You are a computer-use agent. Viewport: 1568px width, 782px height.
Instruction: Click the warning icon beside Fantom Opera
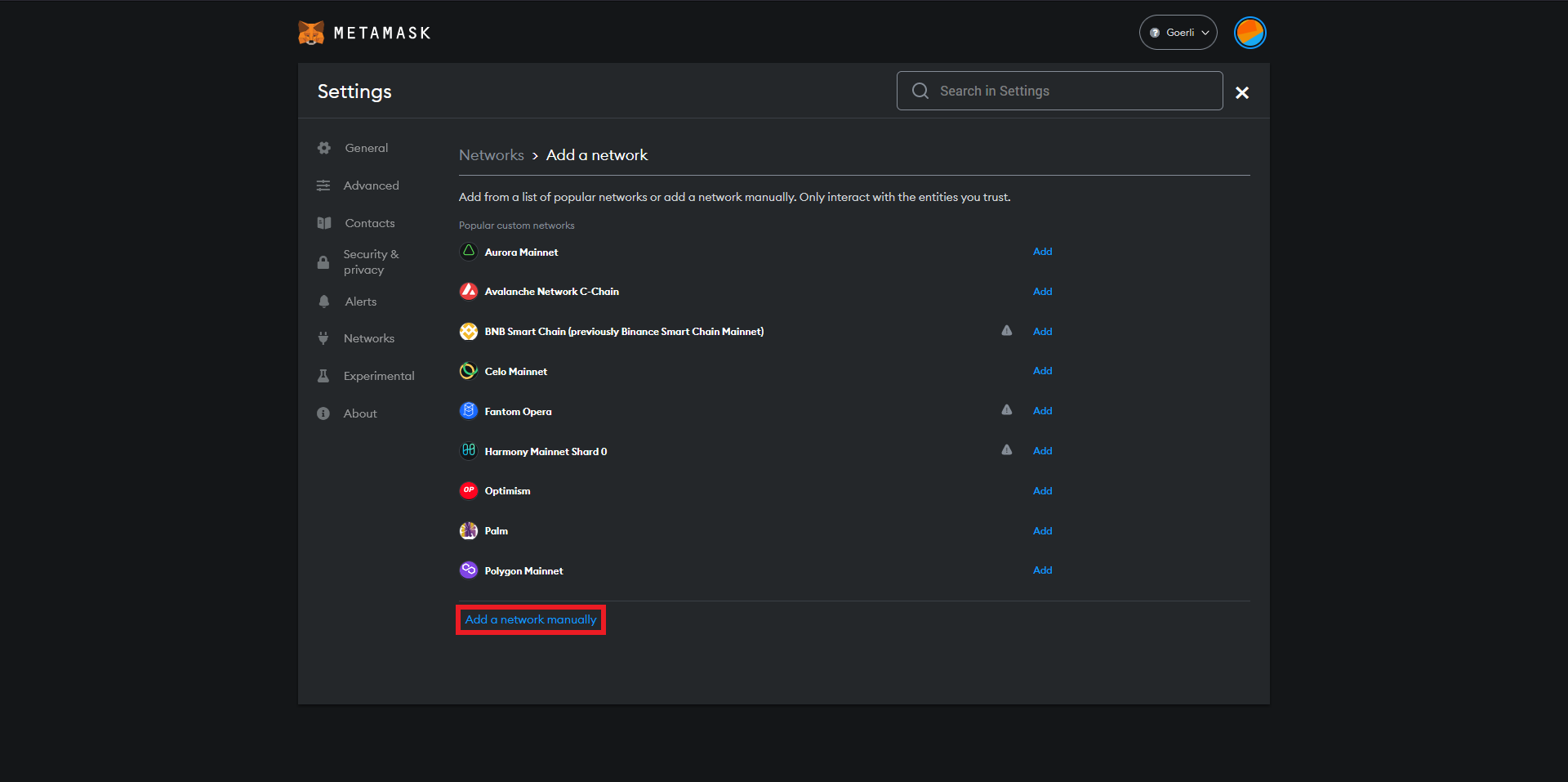[1006, 410]
